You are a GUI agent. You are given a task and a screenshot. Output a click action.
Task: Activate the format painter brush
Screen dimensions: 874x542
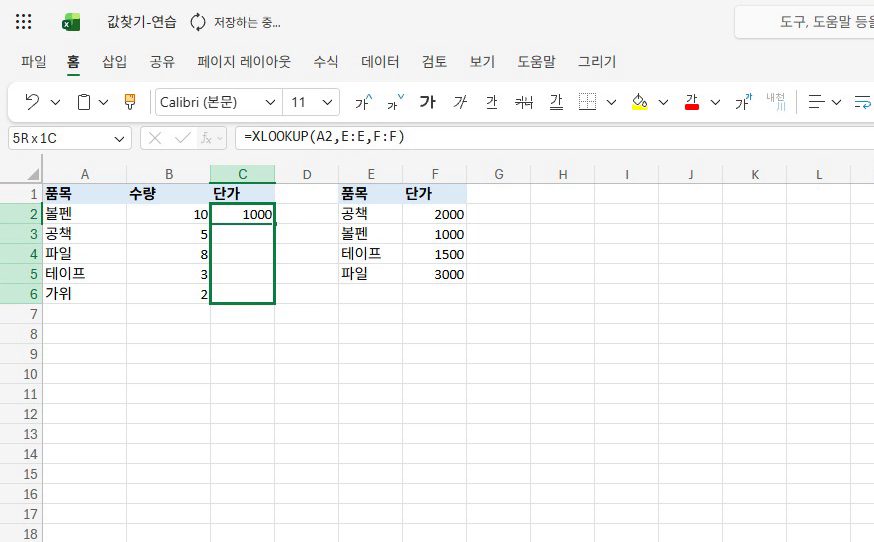(129, 102)
